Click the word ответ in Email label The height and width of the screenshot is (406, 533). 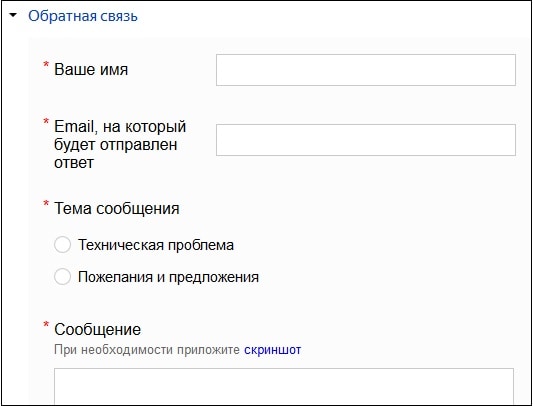point(74,163)
